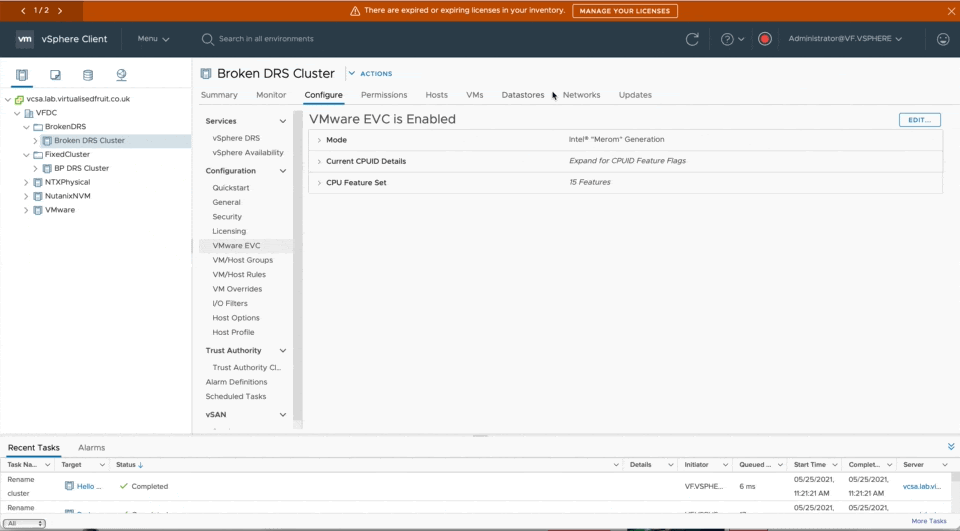Click the VFDC datacenter icon
The image size is (960, 531).
click(x=29, y=113)
